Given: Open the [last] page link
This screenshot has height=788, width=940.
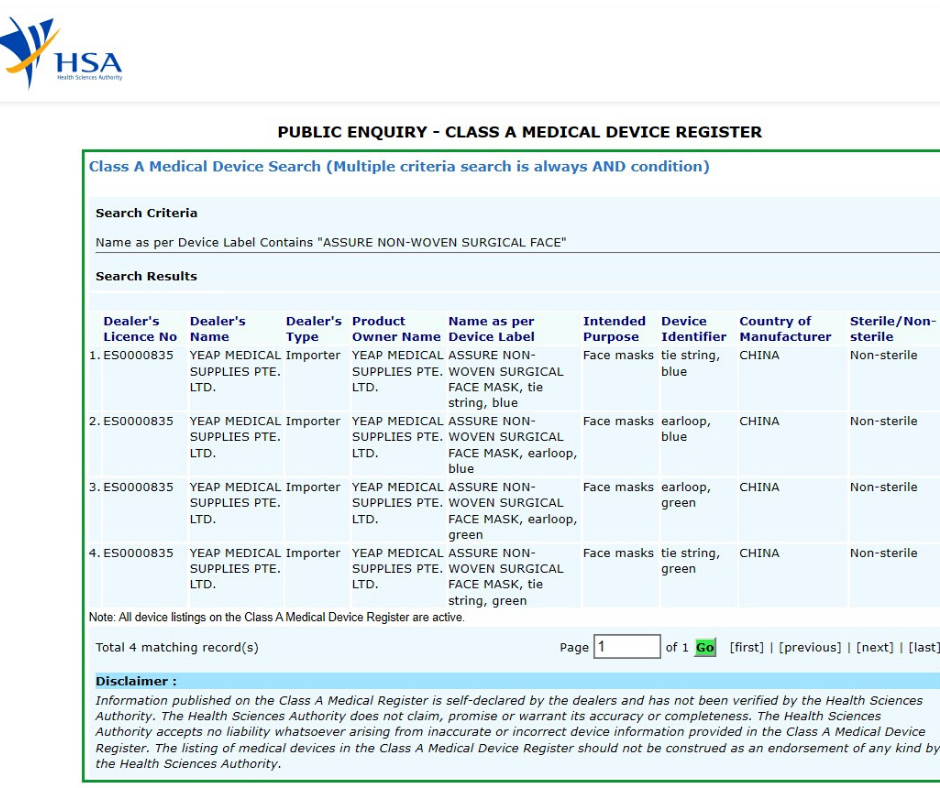Looking at the screenshot, I should (924, 647).
